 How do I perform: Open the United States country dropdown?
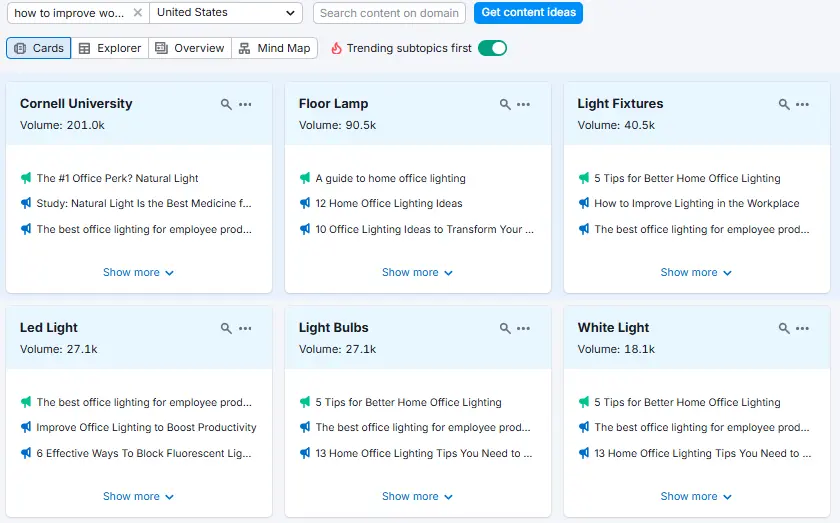point(227,13)
